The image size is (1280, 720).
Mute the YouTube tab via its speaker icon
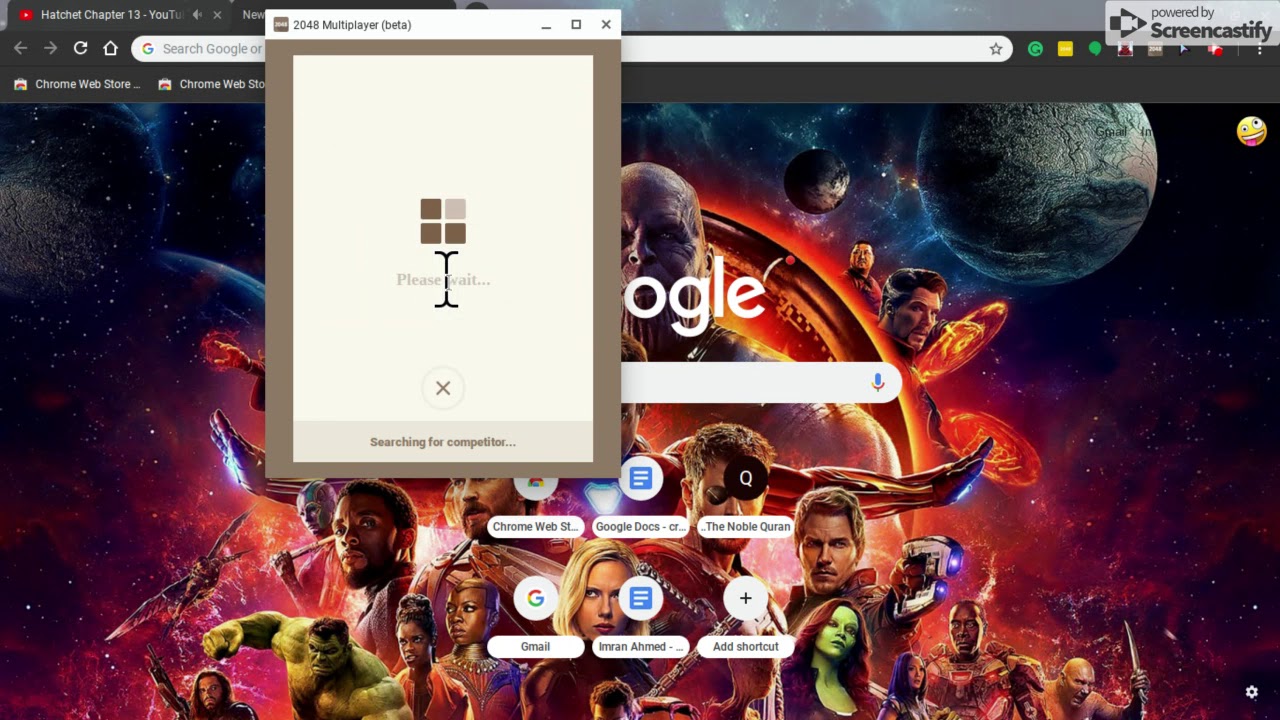click(197, 15)
